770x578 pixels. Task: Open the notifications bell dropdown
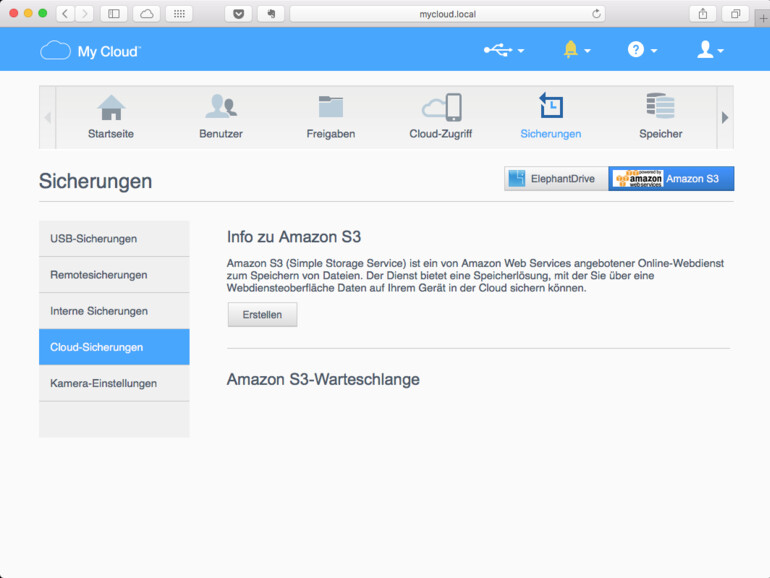point(577,50)
